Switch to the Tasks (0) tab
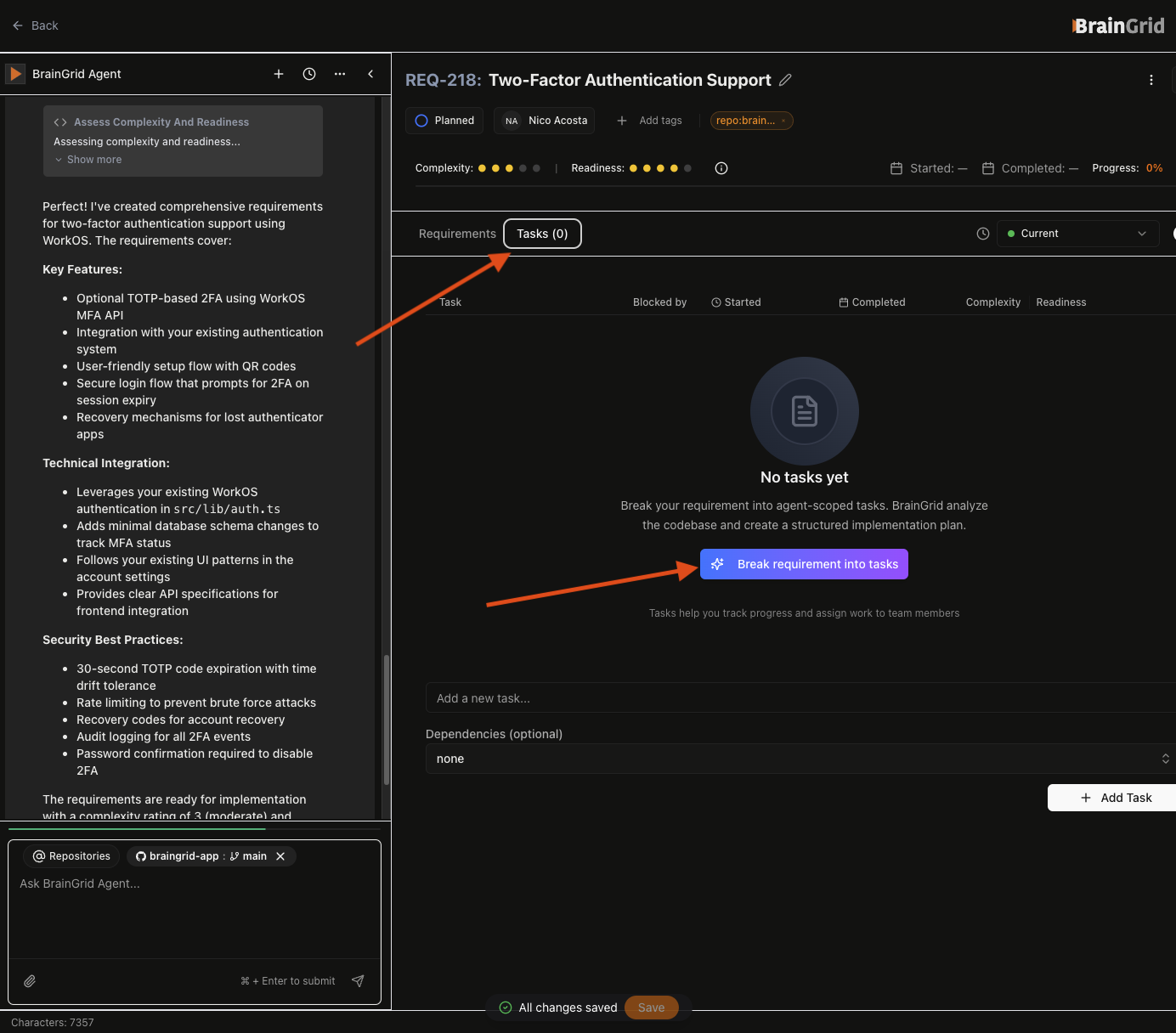Viewport: 1176px width, 1033px height. pyautogui.click(x=542, y=234)
